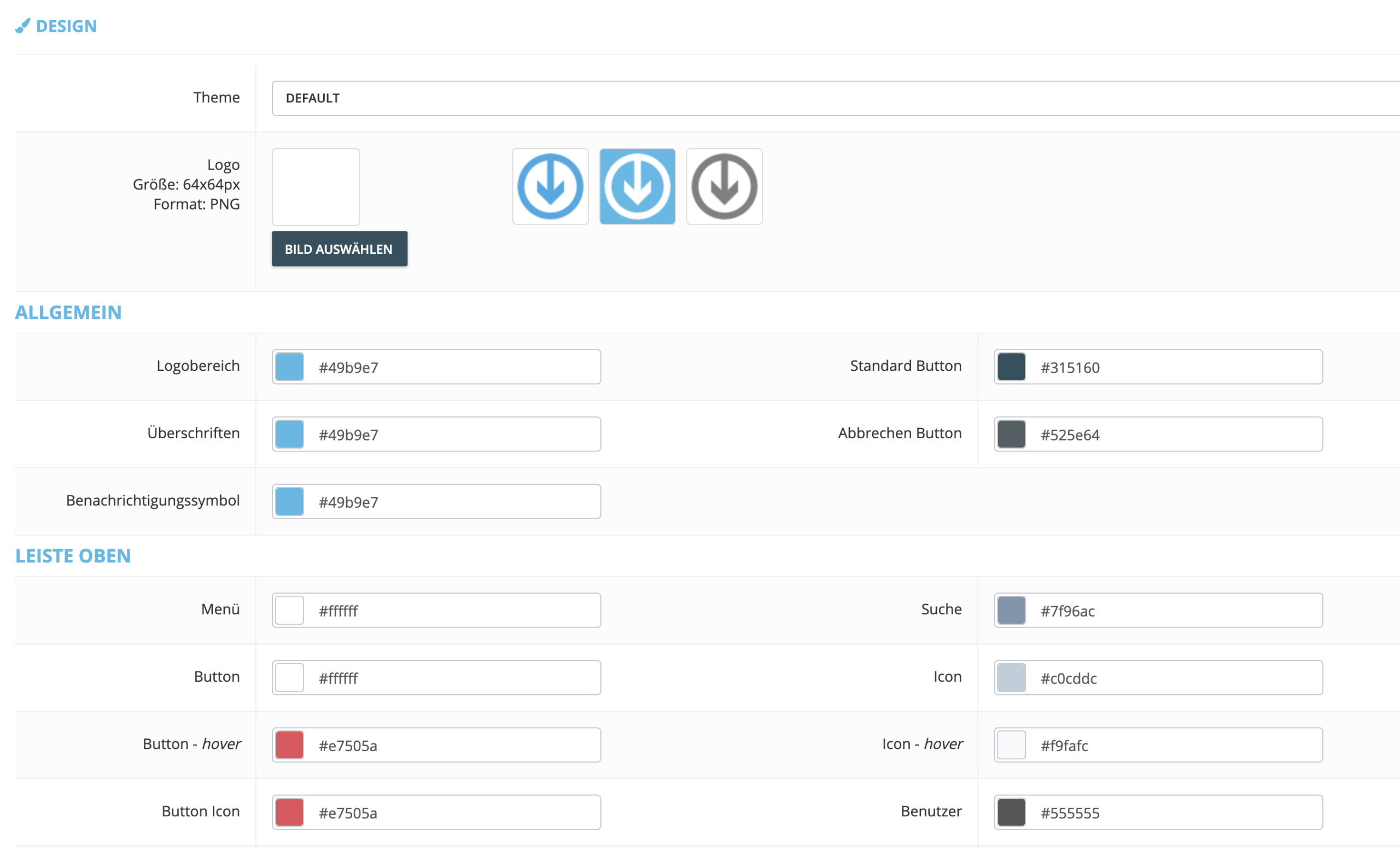Open the Button - hover color swatch

coord(289,745)
